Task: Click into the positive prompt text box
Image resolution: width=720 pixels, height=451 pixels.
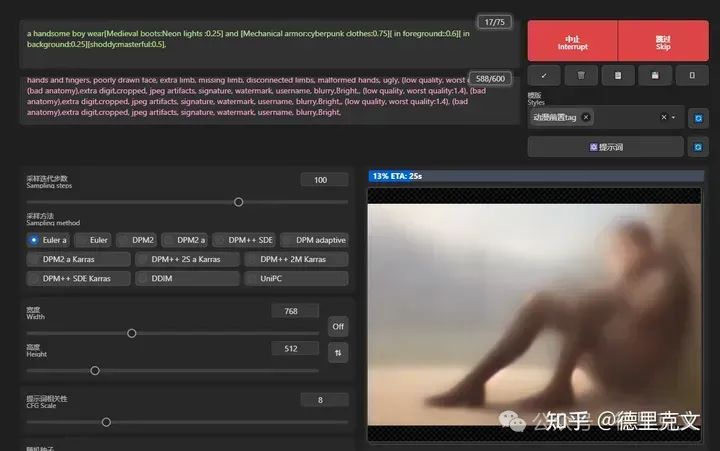Action: [x=269, y=44]
